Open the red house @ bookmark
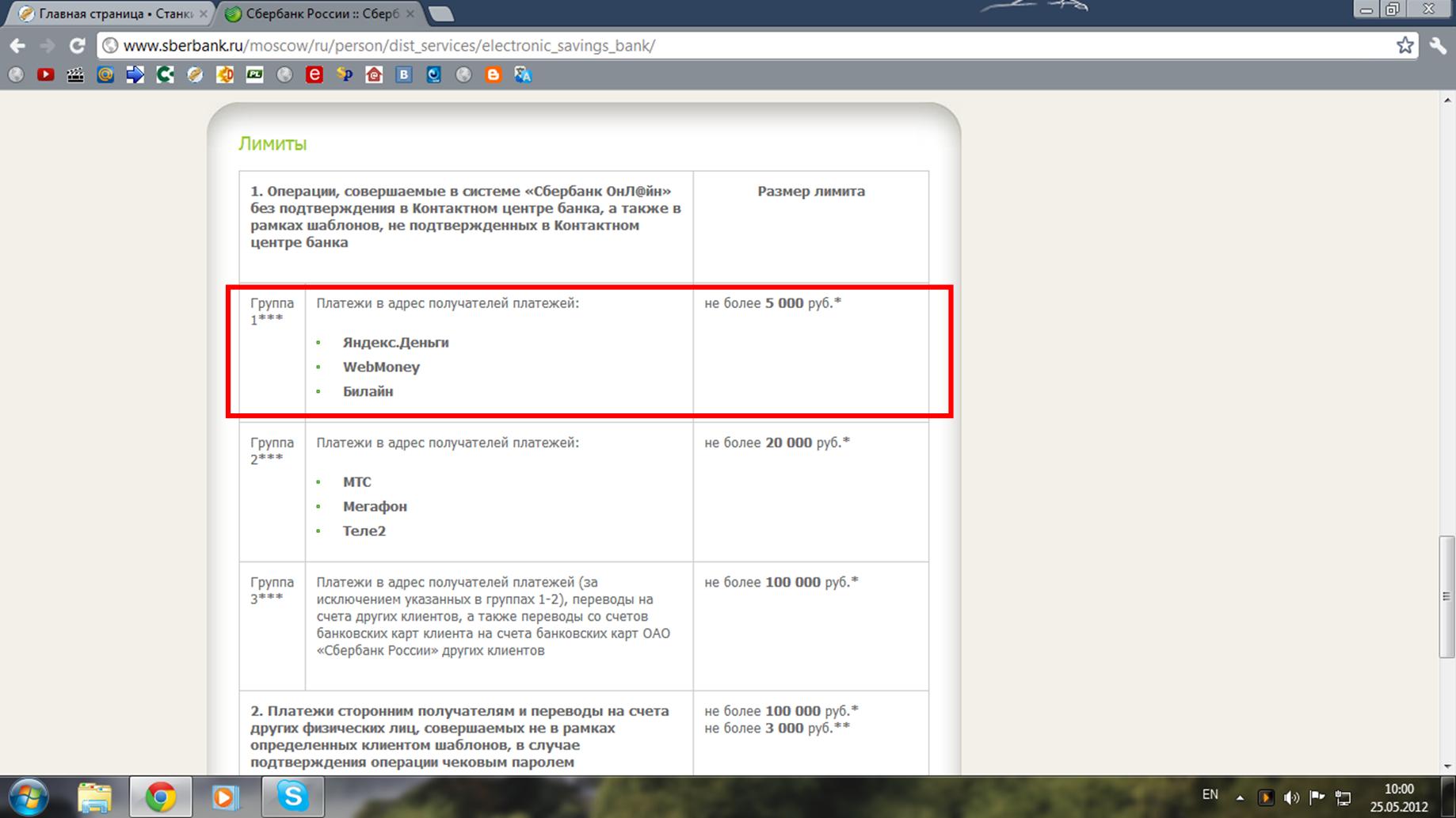The height and width of the screenshot is (818, 1456). click(374, 74)
